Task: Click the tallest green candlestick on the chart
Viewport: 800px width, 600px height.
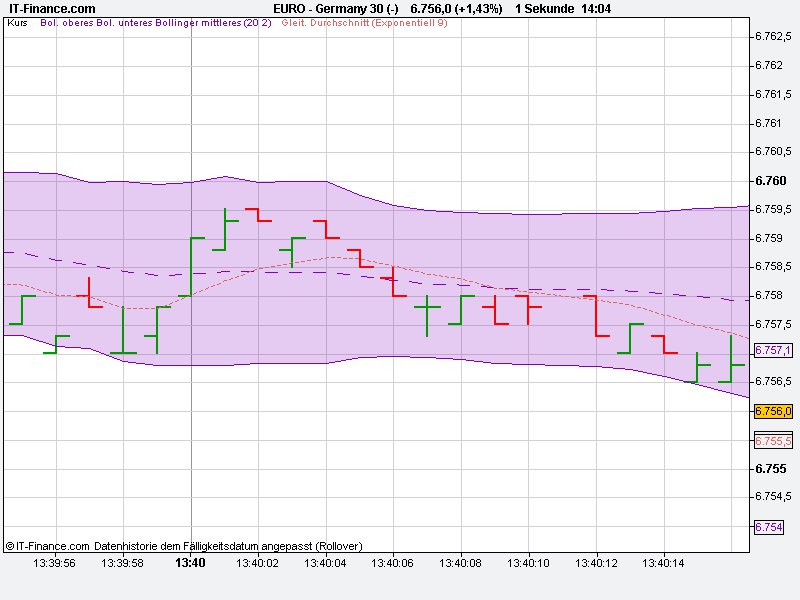Action: tap(193, 265)
